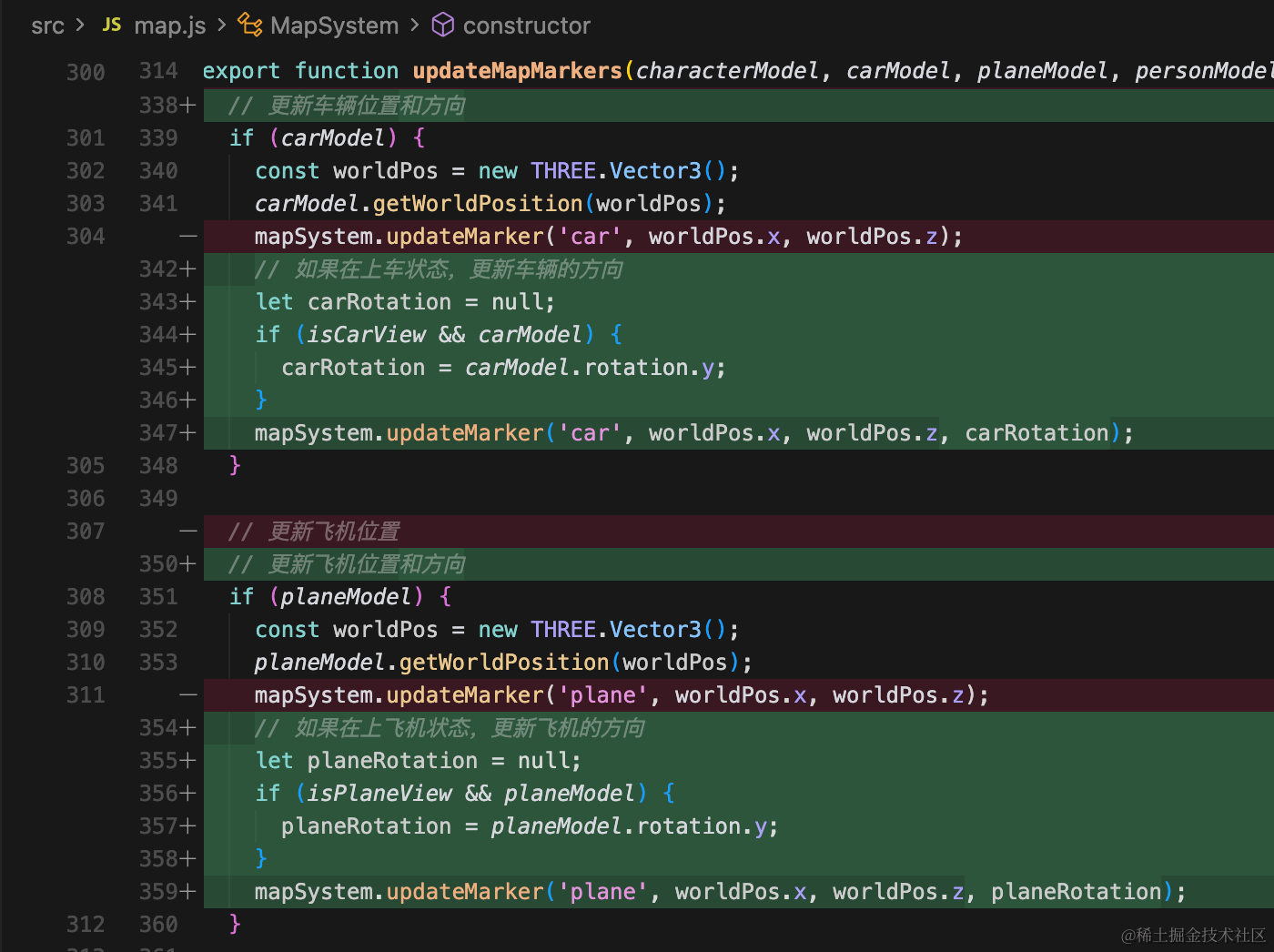Expand breadcrumb chevron after map.js
The height and width of the screenshot is (952, 1274).
pos(222,25)
